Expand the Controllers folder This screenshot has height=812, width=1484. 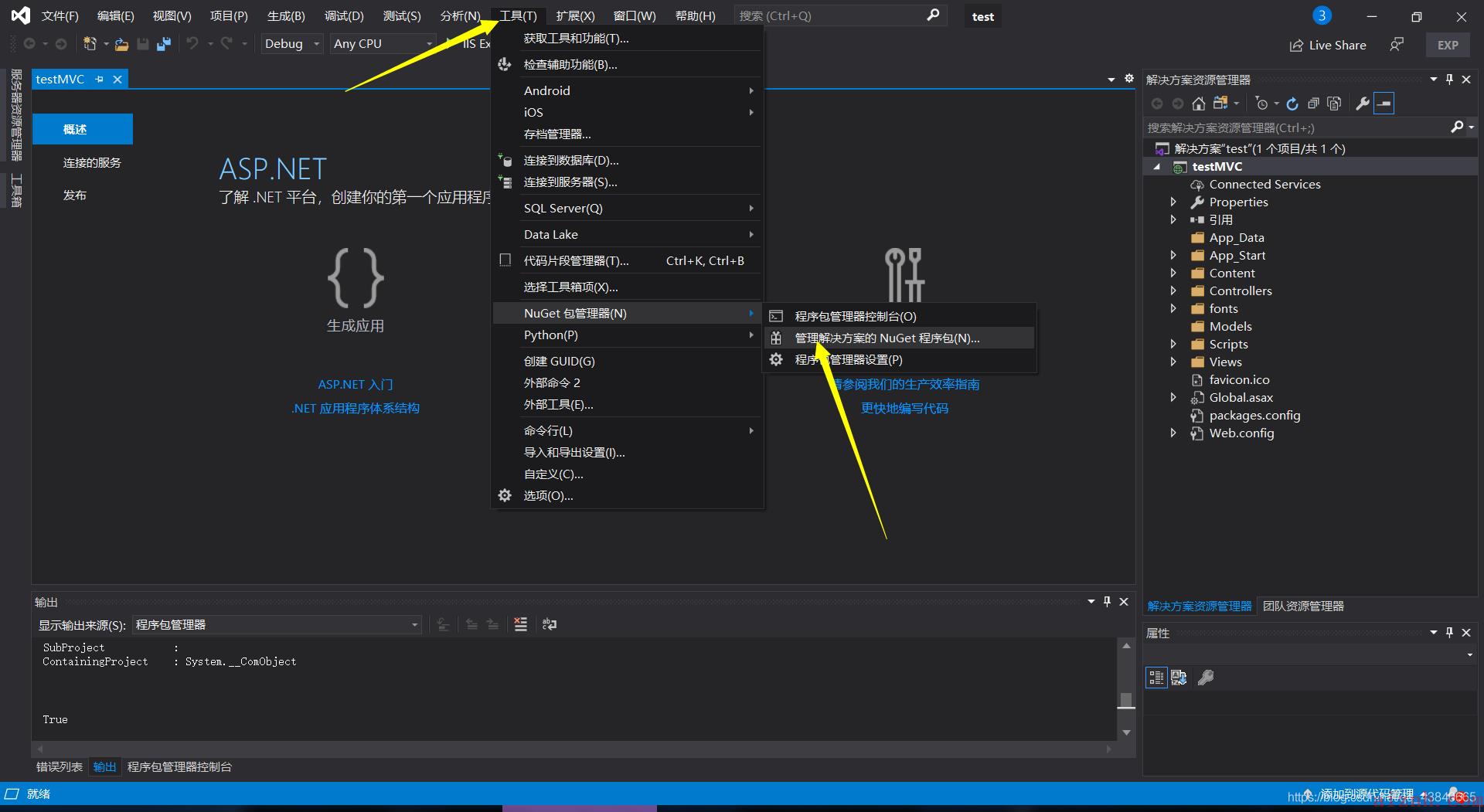[x=1173, y=290]
